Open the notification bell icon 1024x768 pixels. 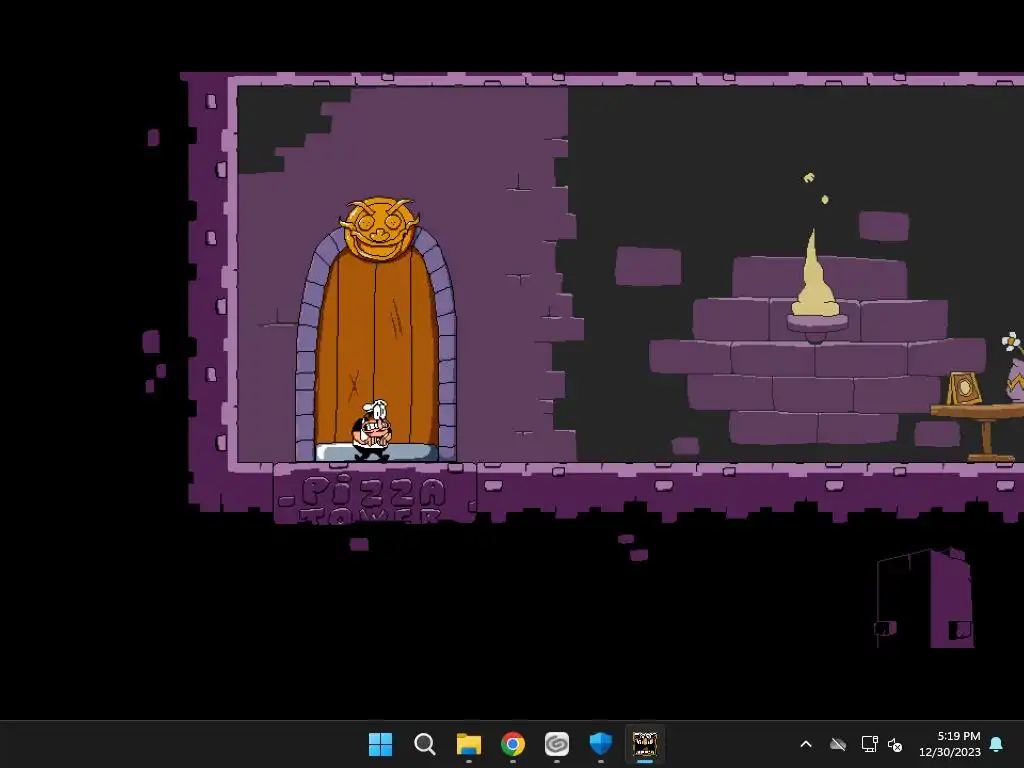pyautogui.click(x=997, y=744)
